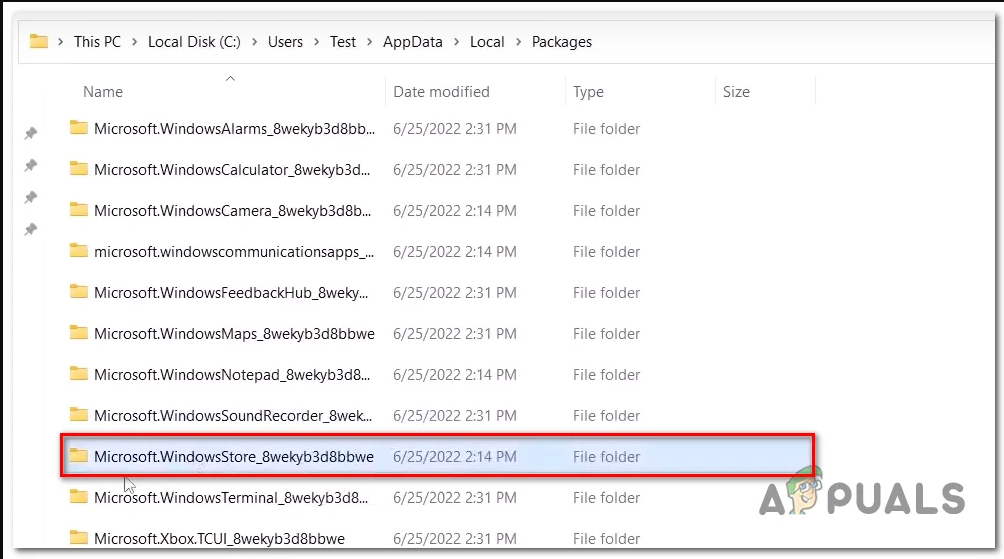
Task: Select Microsoft.WindowsCalculator folder icon
Action: tap(79, 168)
